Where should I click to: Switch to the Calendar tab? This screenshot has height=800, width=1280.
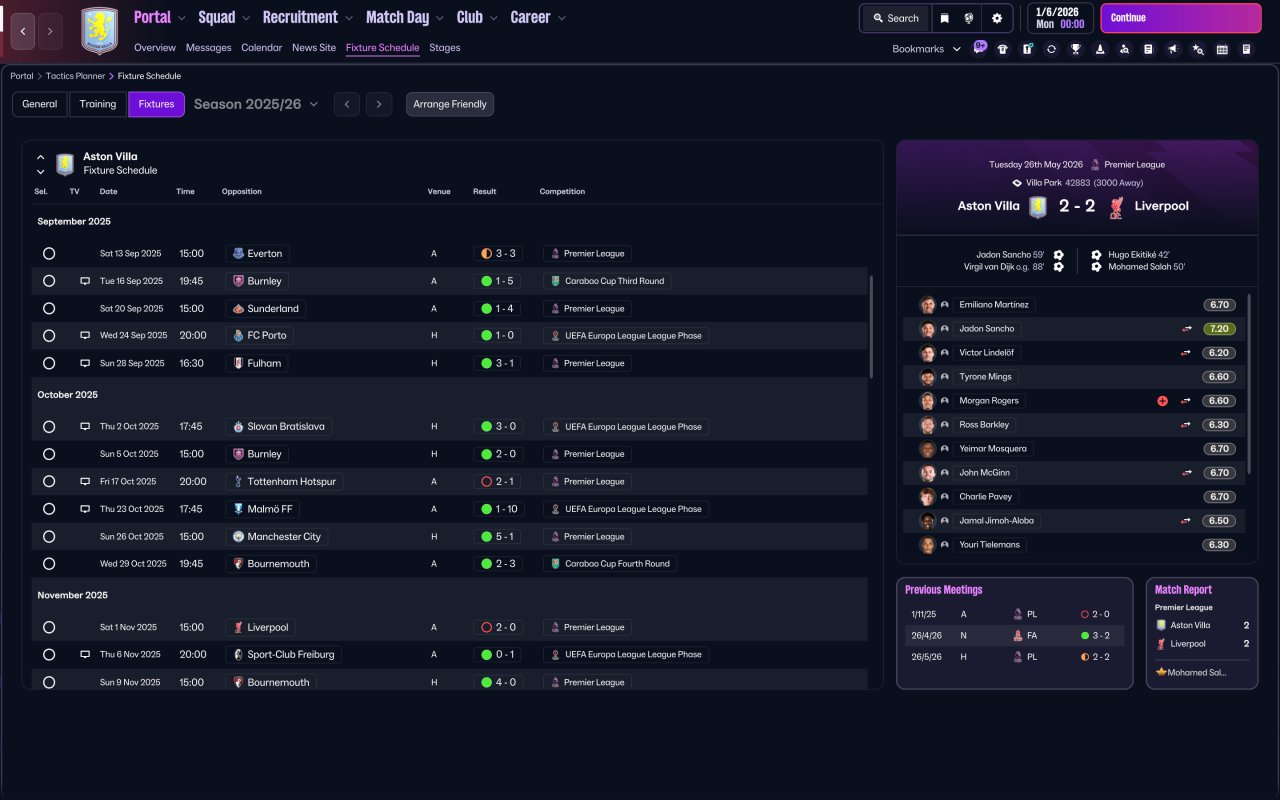(262, 48)
